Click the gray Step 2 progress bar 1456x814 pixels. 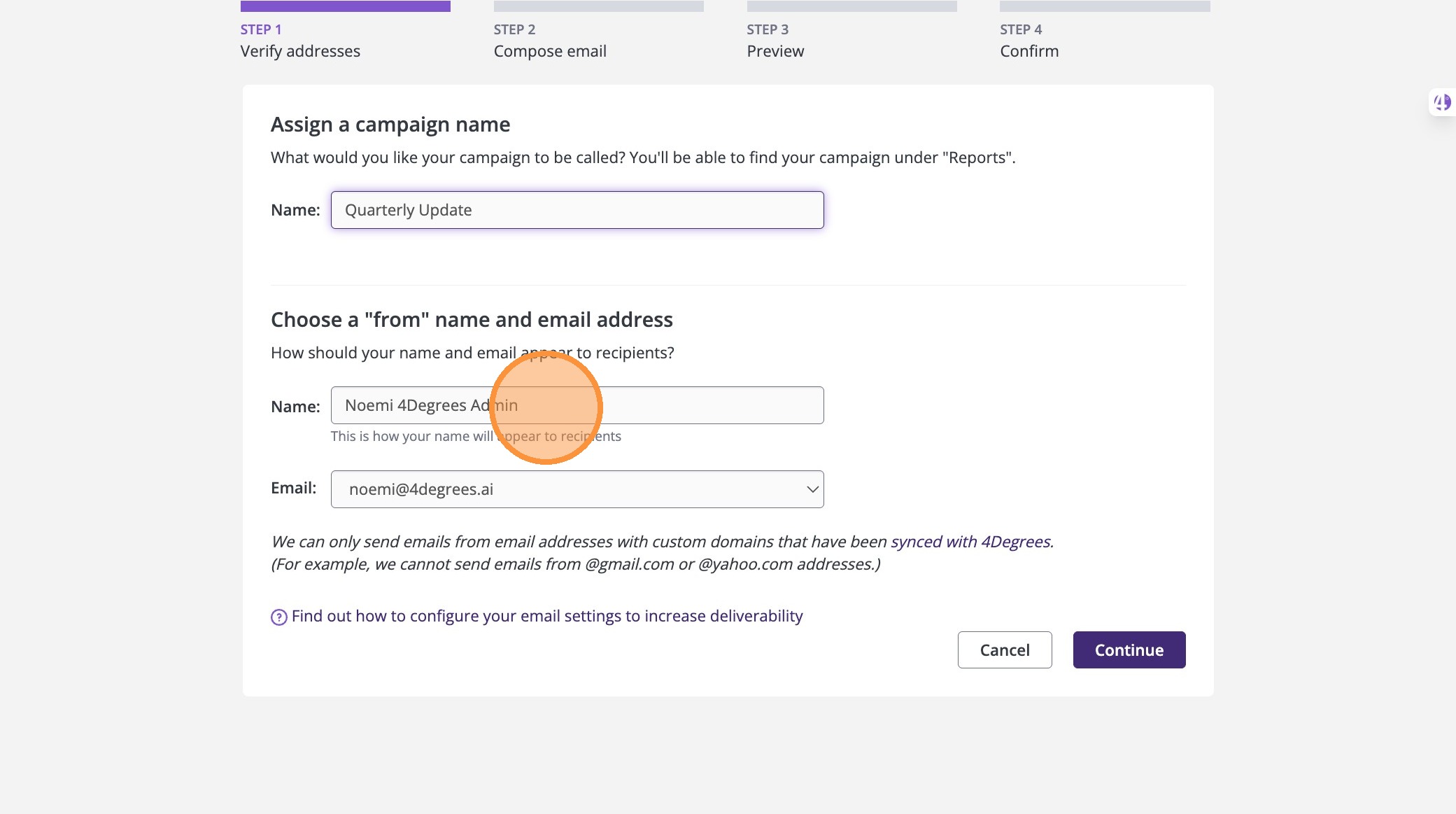tap(598, 6)
